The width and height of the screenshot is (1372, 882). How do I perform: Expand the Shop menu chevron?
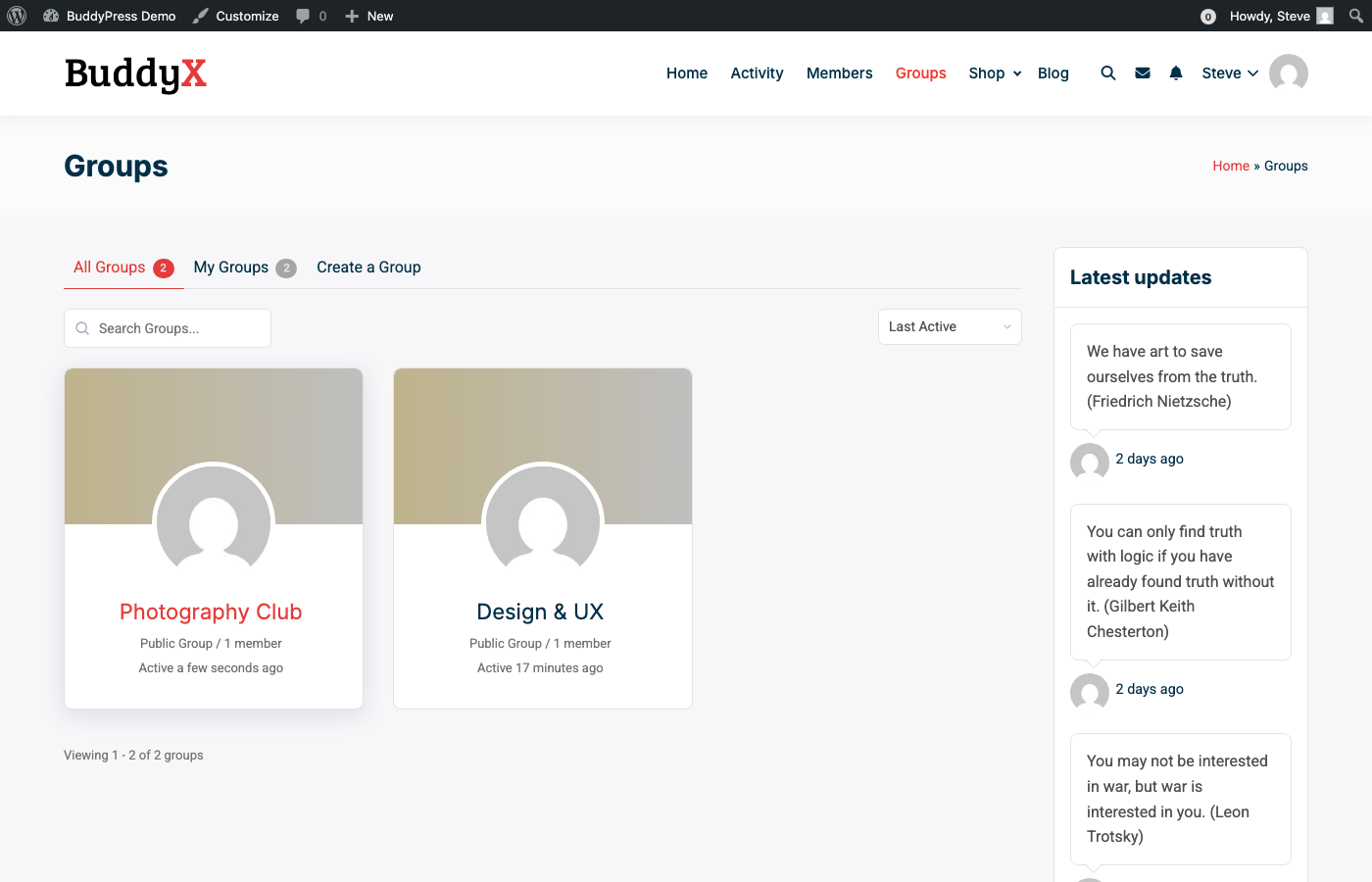1016,73
